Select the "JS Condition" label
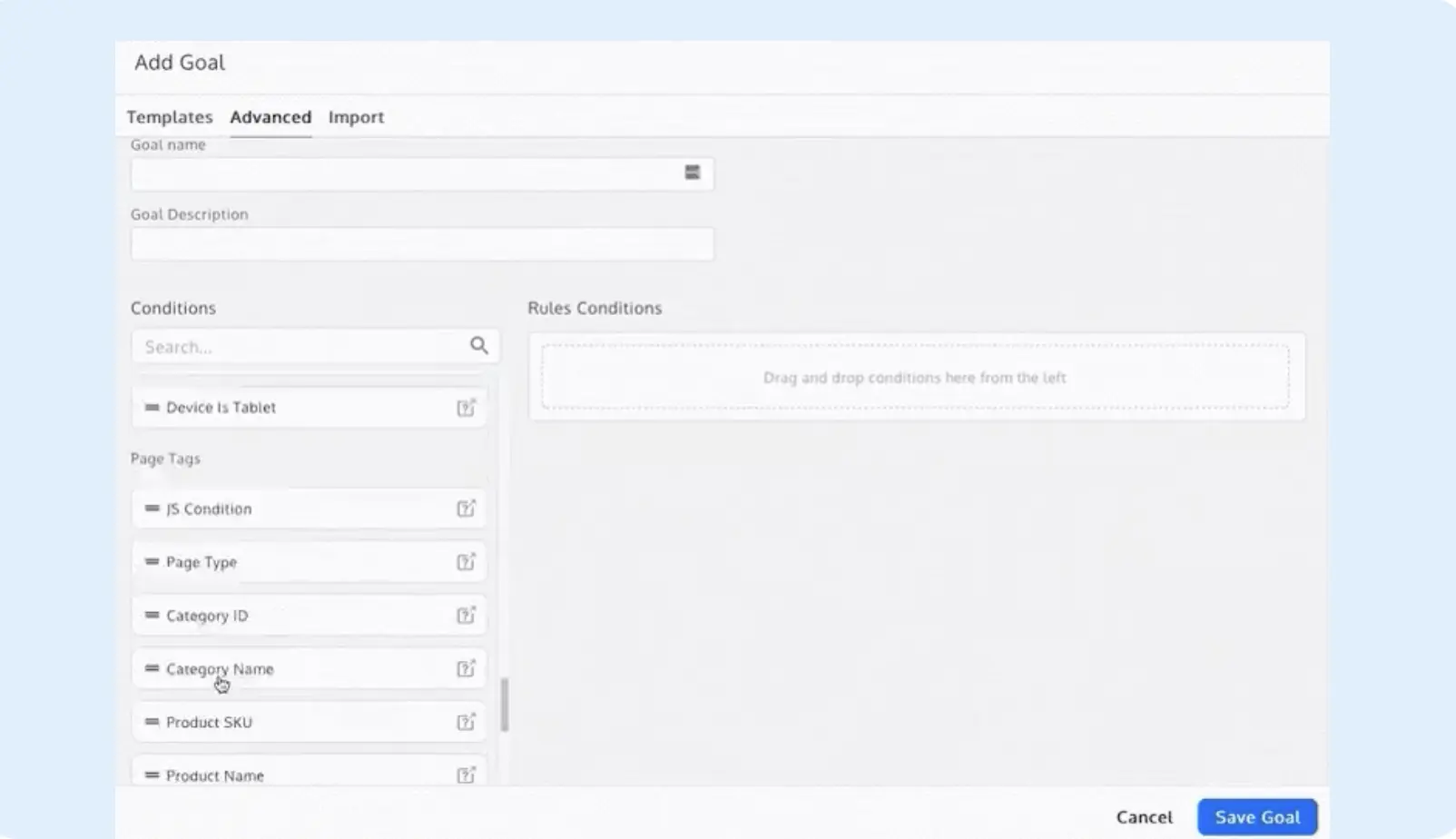This screenshot has height=839, width=1456. [x=209, y=508]
